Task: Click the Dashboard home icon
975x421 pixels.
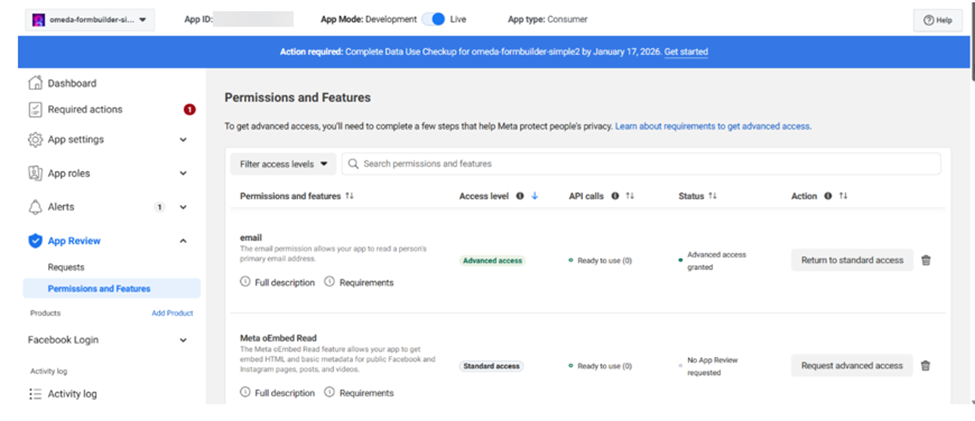Action: click(x=36, y=83)
